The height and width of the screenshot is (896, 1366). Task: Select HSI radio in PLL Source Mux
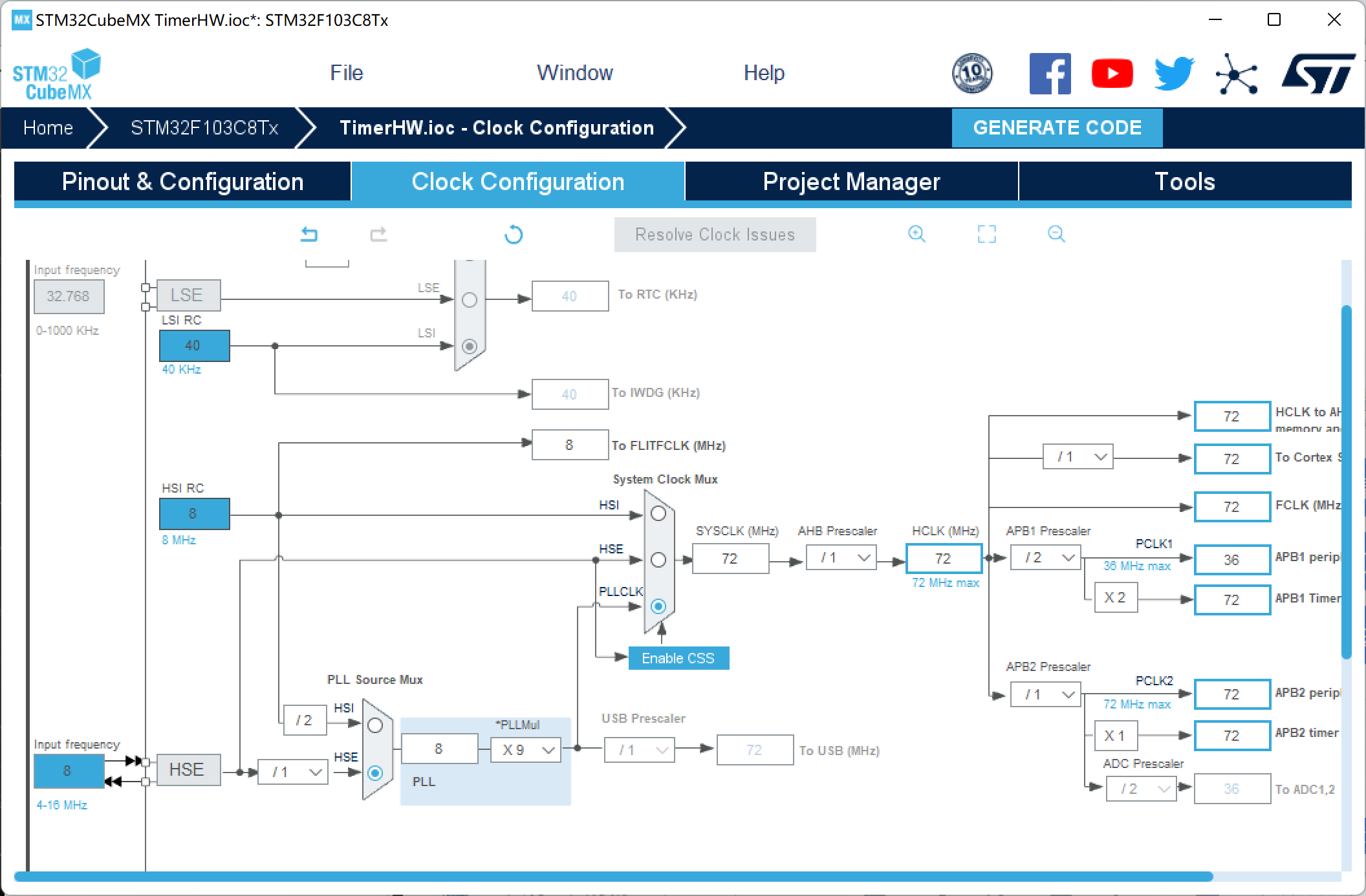click(375, 726)
